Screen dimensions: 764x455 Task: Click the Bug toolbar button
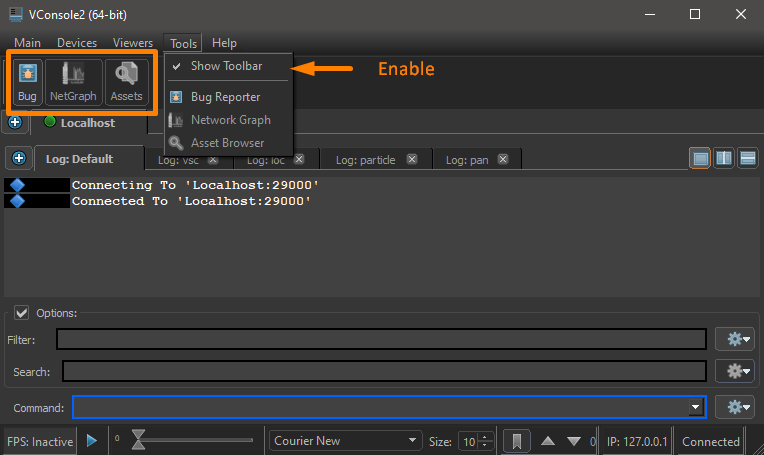point(27,82)
